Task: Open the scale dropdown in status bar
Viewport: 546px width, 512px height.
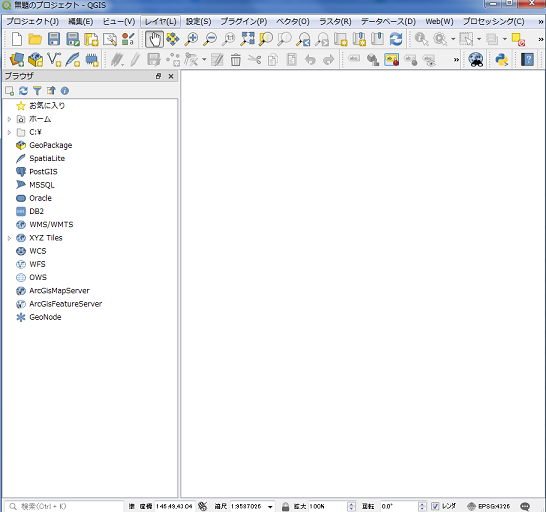Action: pos(270,506)
